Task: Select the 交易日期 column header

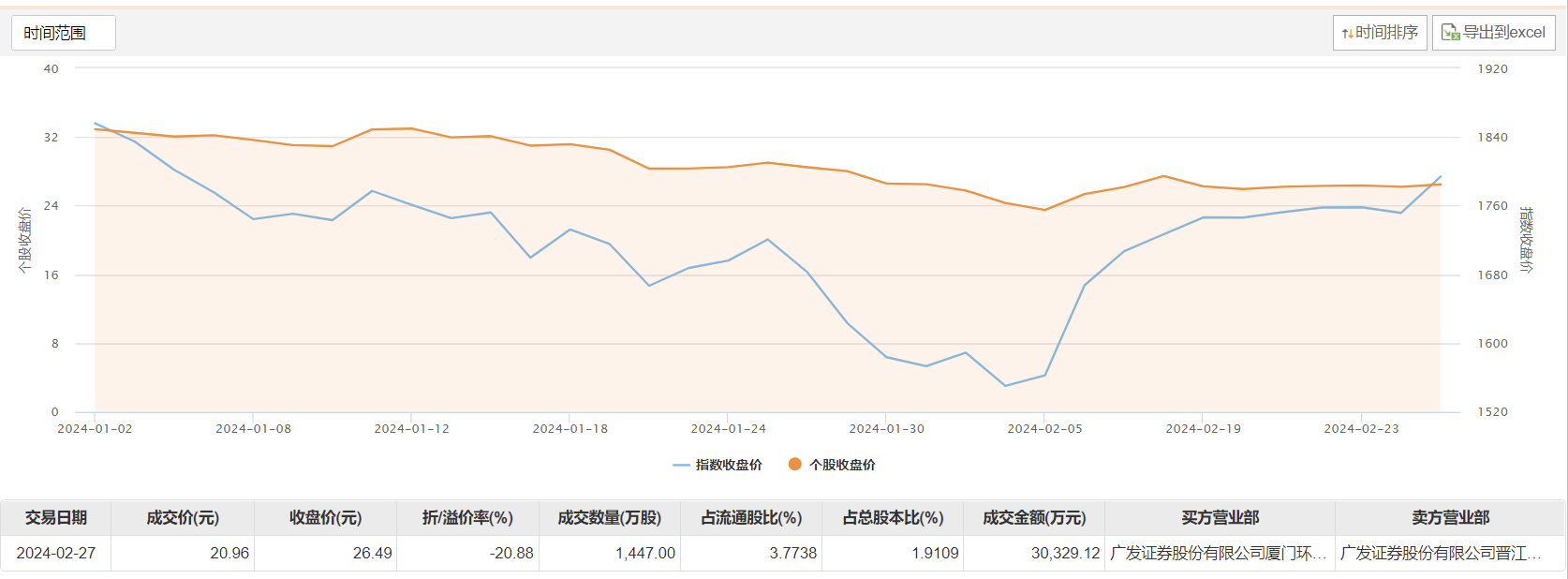Action: pyautogui.click(x=56, y=518)
